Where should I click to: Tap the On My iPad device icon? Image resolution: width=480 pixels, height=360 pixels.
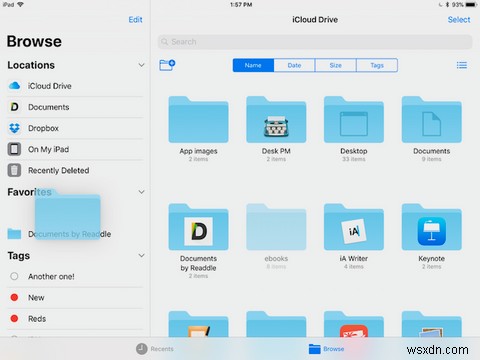pyautogui.click(x=14, y=149)
